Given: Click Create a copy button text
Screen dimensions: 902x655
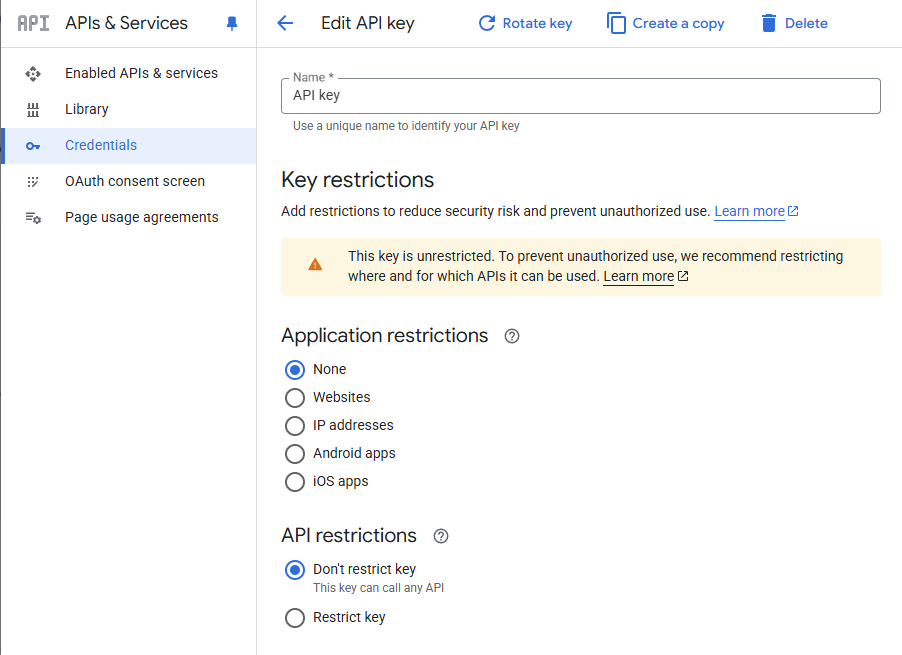Looking at the screenshot, I should [x=678, y=24].
